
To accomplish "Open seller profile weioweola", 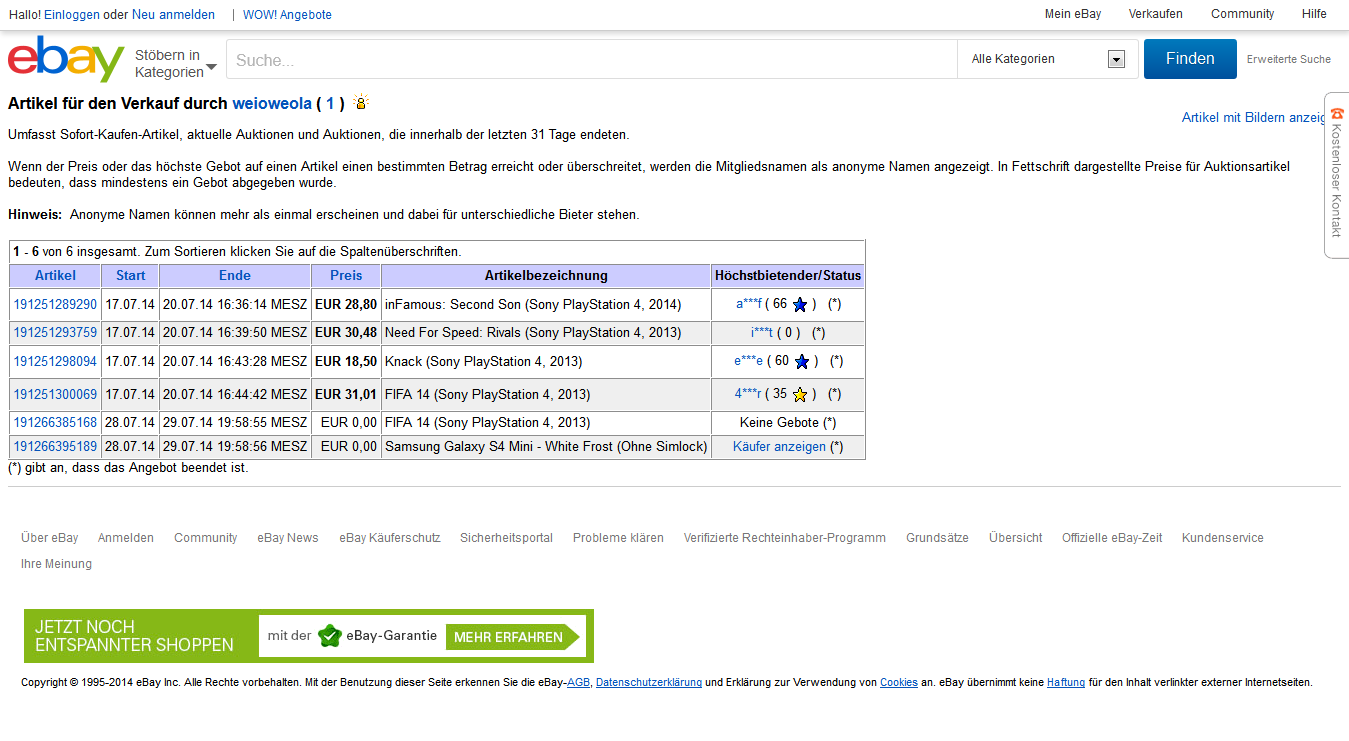I will point(272,103).
